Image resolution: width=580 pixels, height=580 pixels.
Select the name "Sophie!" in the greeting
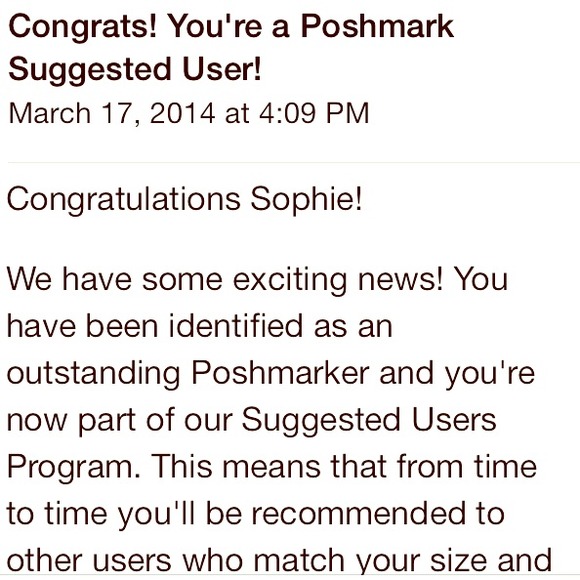(306, 199)
